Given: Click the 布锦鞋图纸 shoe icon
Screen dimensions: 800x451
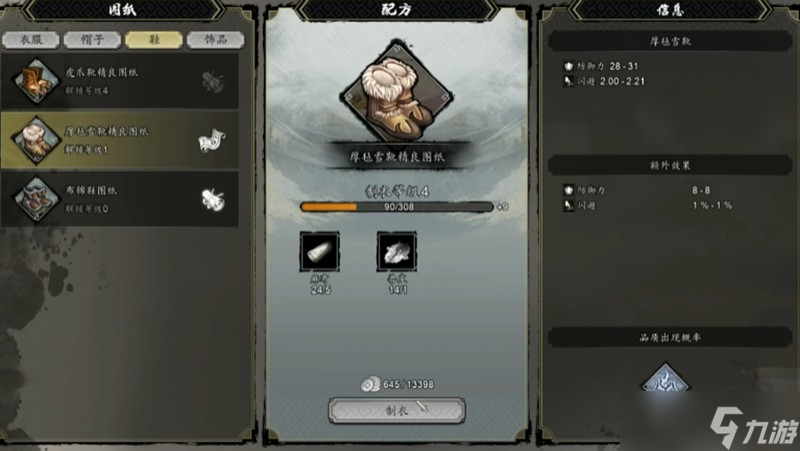Looking at the screenshot, I should (36, 198).
